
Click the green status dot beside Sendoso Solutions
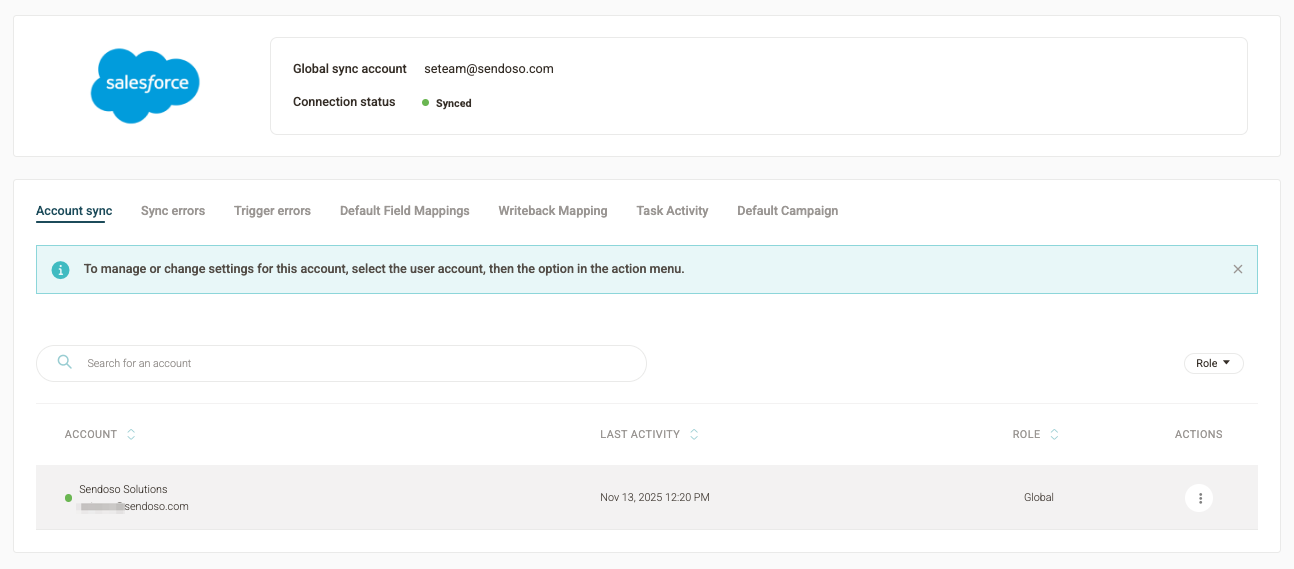click(x=68, y=497)
